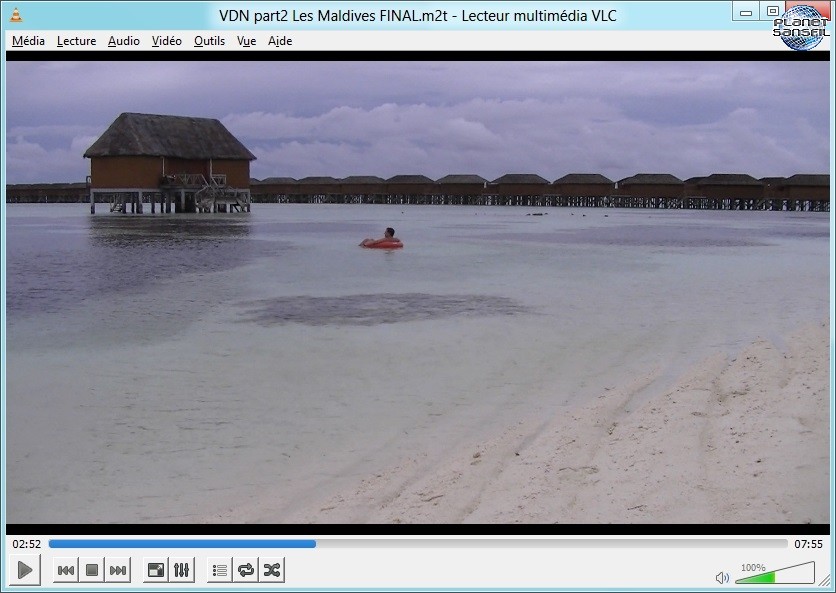
Task: Show the playlist view
Action: pos(220,570)
